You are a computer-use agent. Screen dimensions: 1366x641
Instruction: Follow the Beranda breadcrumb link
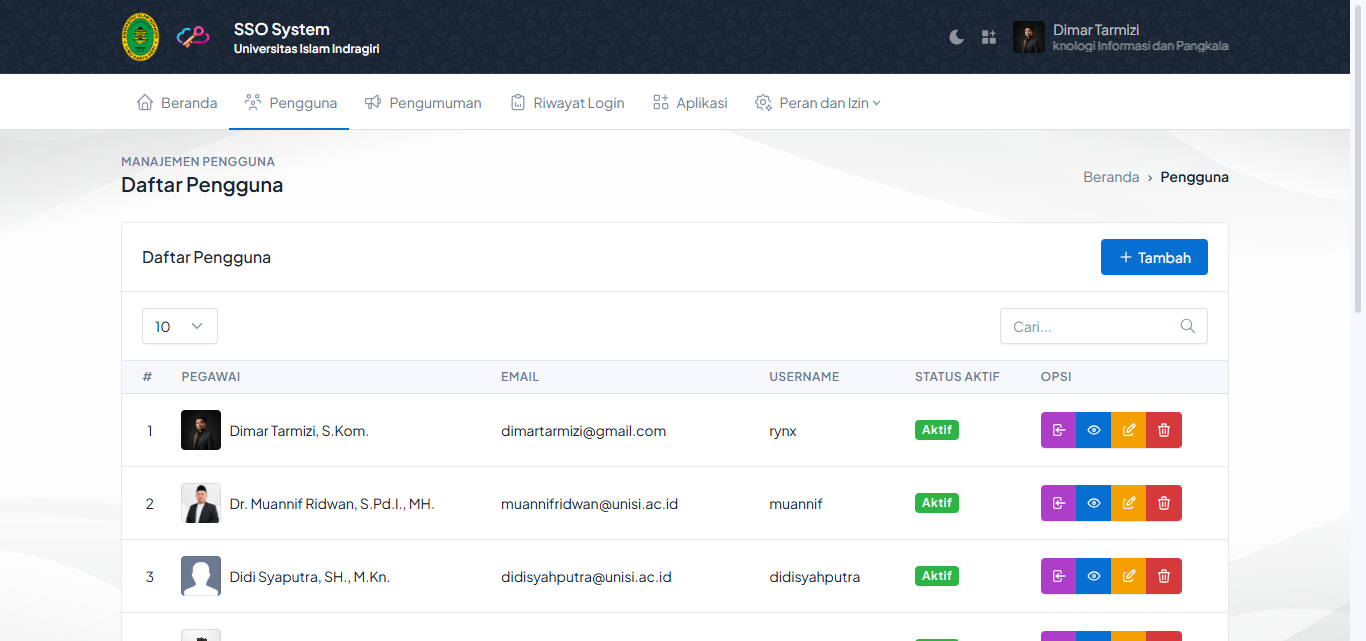[x=1111, y=177]
